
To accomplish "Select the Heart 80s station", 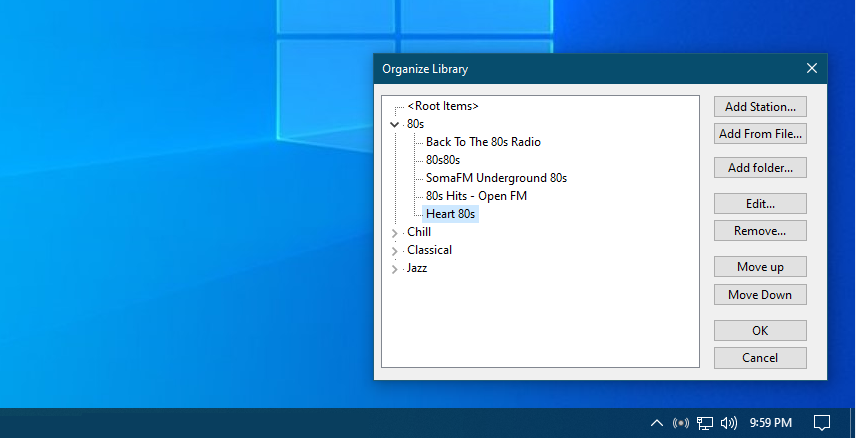I will 450,214.
